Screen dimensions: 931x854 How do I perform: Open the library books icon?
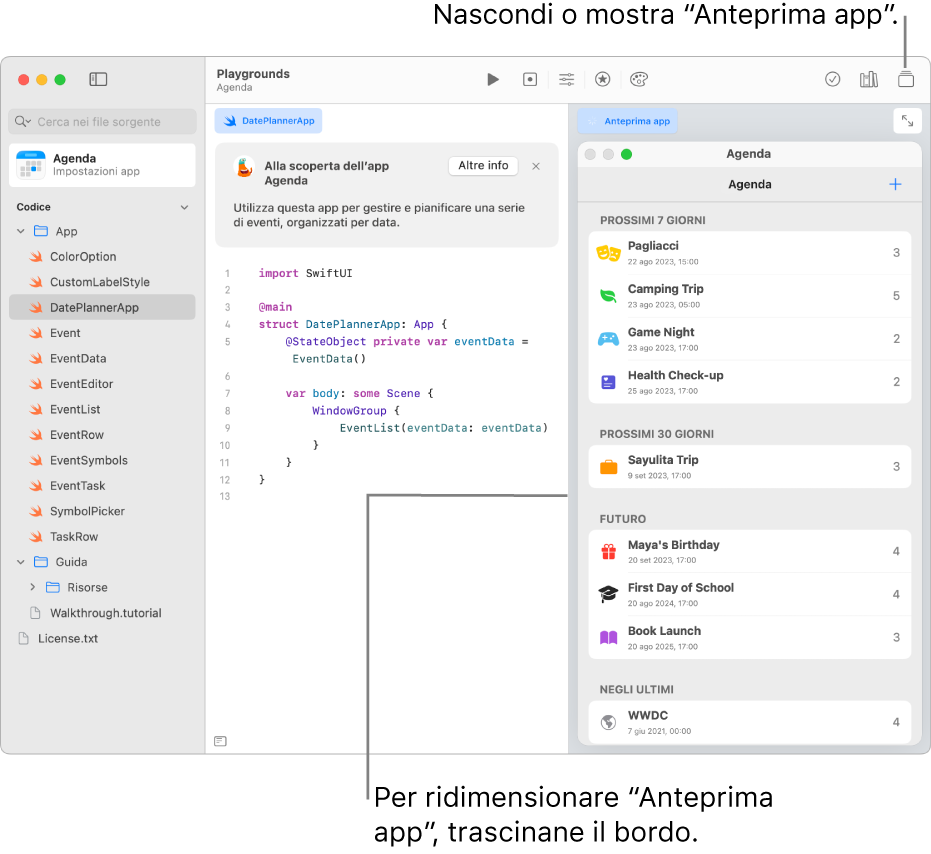click(869, 79)
